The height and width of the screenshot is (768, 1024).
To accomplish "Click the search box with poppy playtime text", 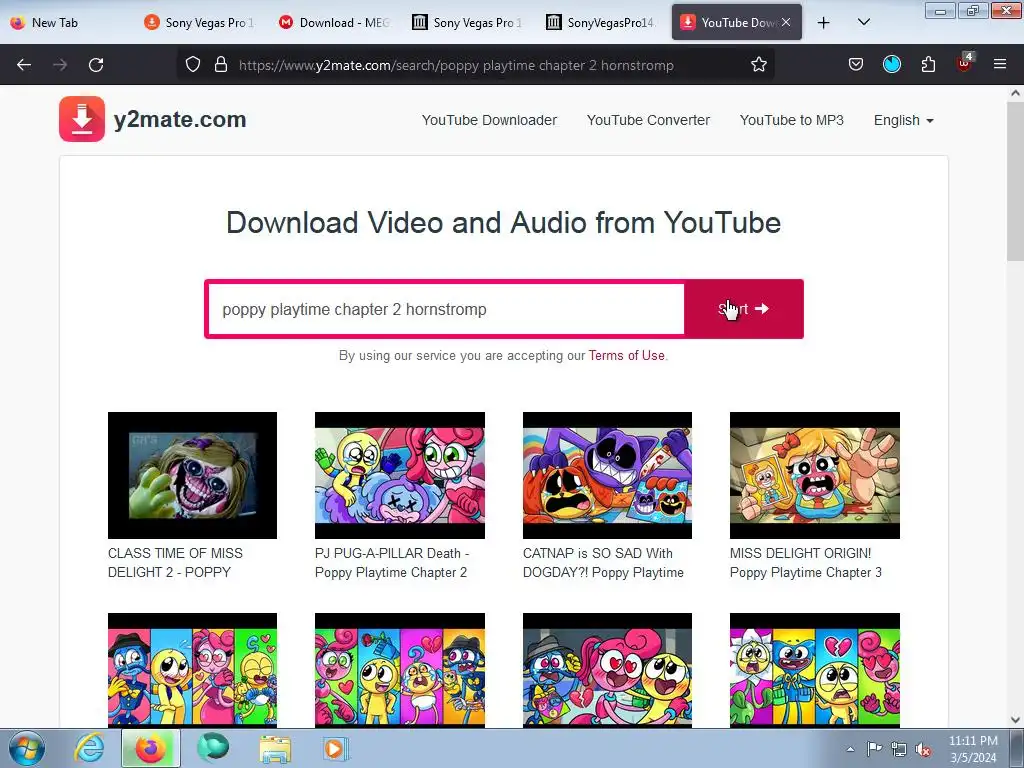I will pos(445,309).
